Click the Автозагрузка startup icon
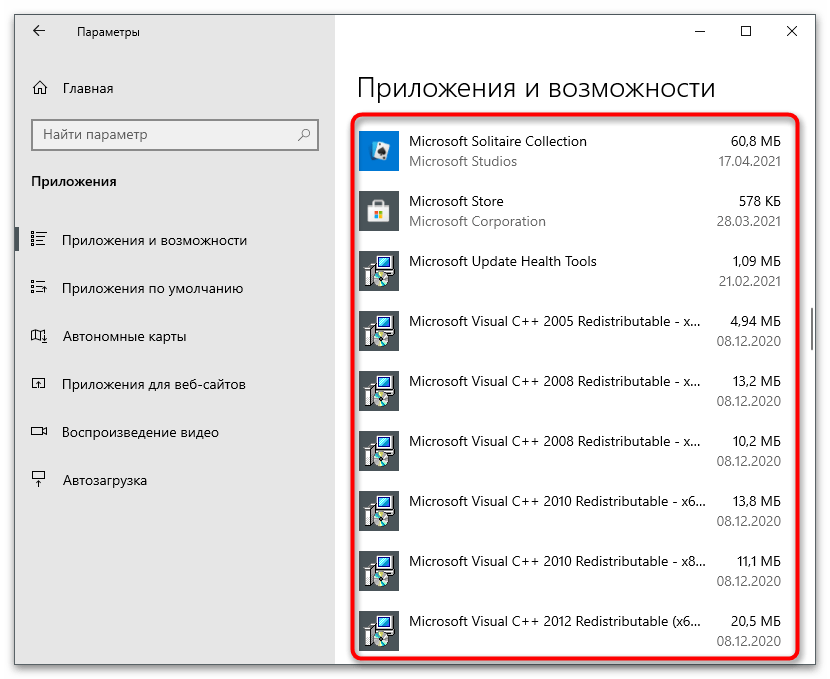The height and width of the screenshot is (679, 830). click(x=39, y=479)
